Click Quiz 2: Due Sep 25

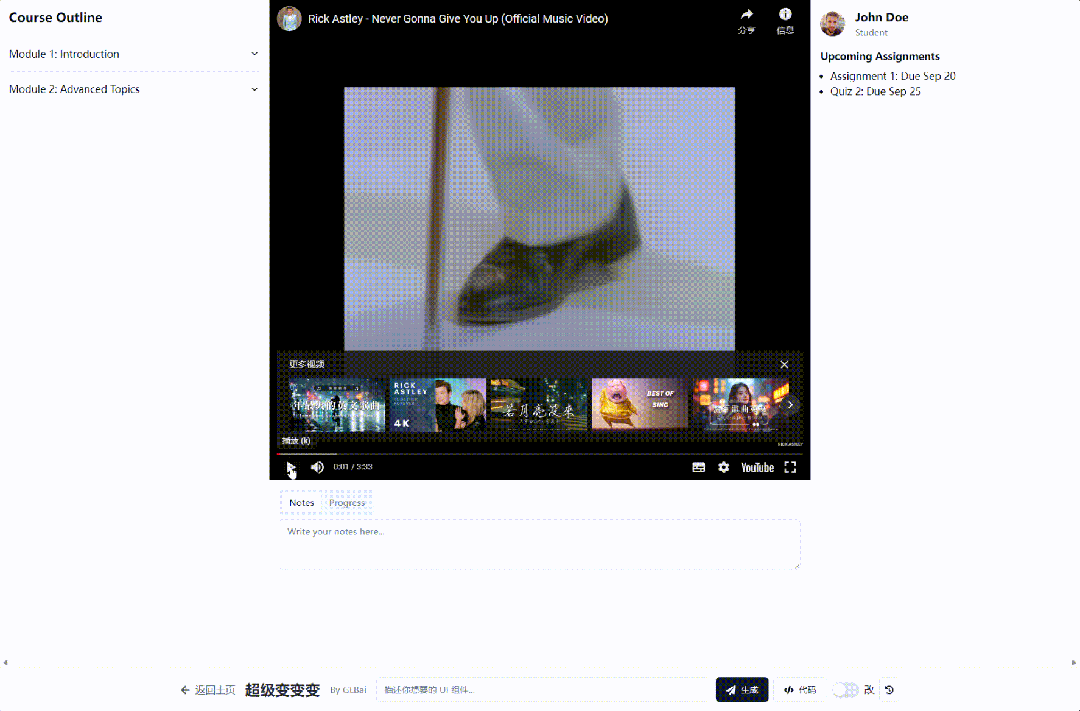pos(875,91)
